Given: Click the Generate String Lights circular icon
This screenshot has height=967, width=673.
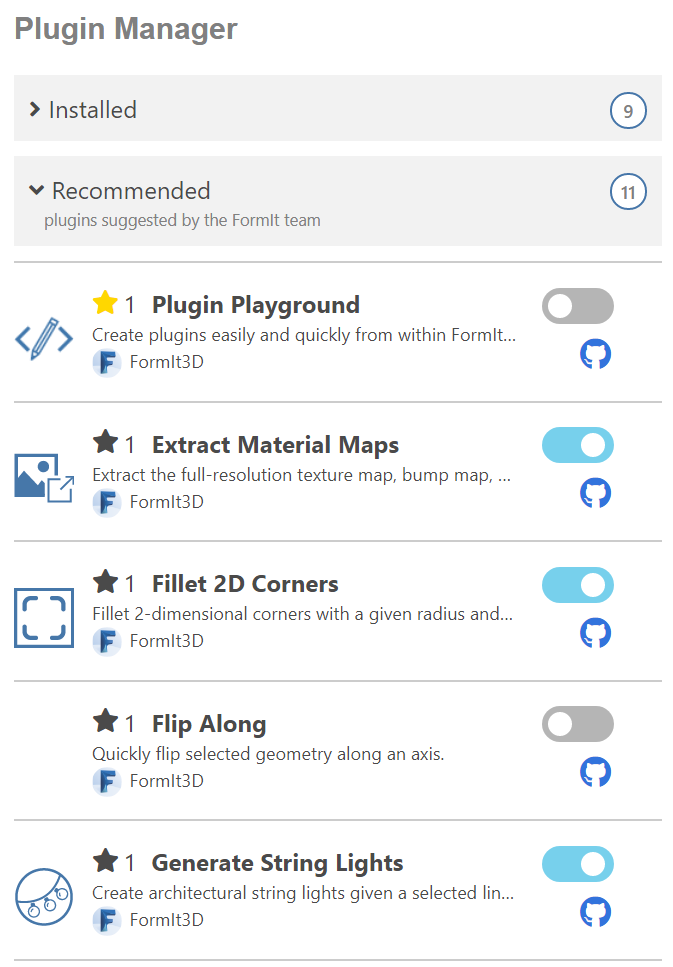Looking at the screenshot, I should point(44,897).
